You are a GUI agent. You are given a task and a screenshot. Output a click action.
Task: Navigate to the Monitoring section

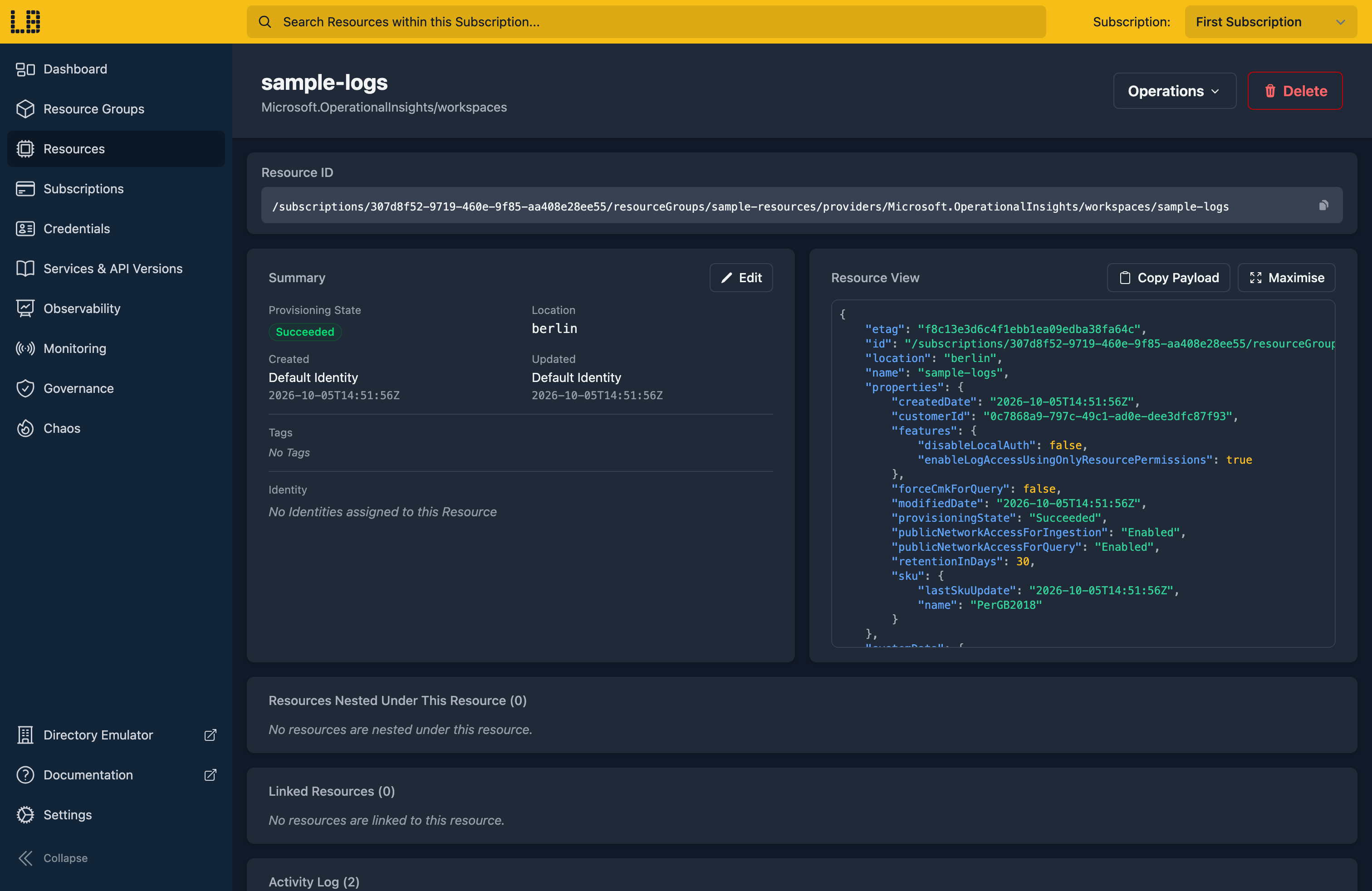coord(116,348)
